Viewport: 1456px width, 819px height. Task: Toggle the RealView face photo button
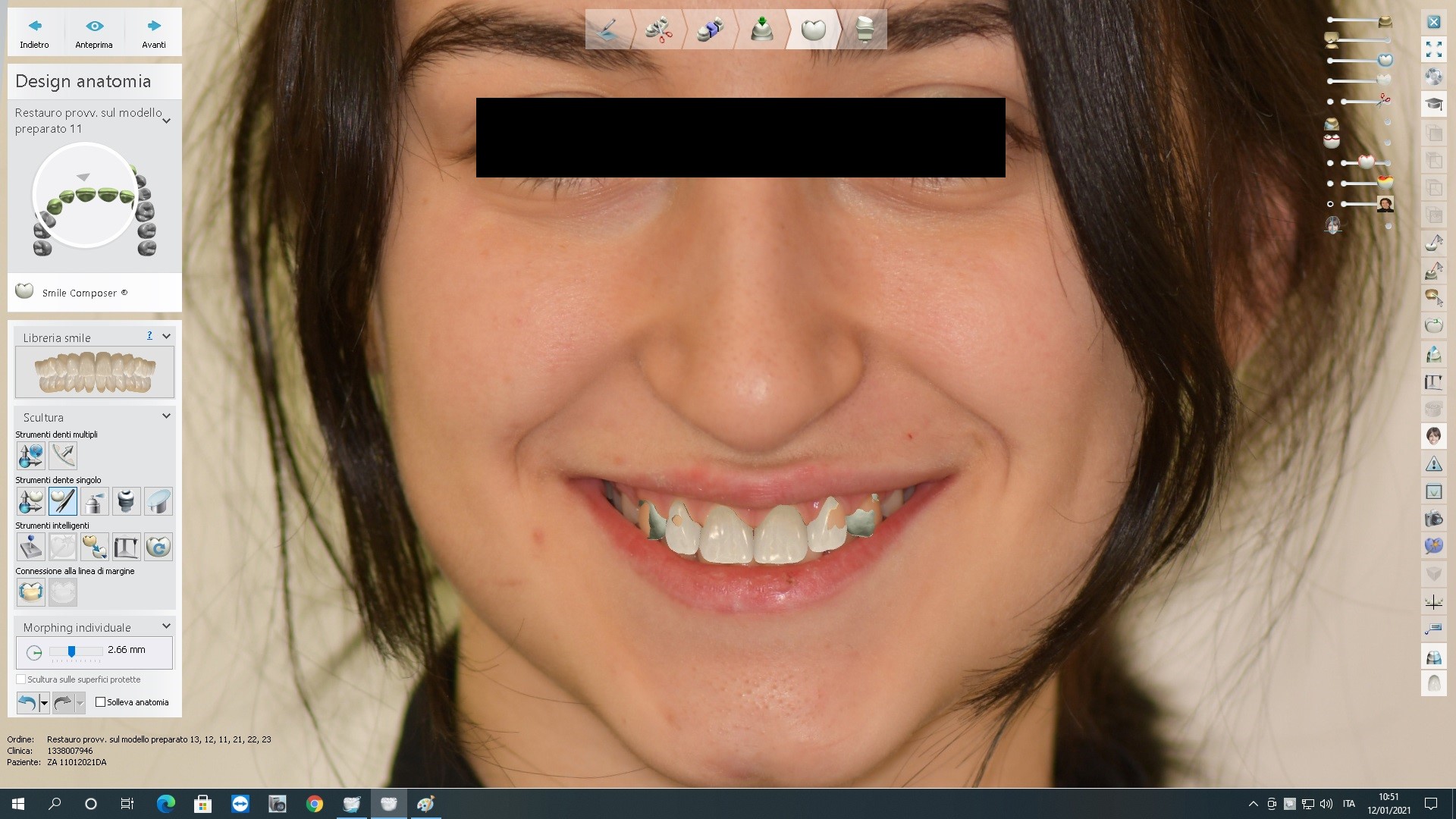1433,436
